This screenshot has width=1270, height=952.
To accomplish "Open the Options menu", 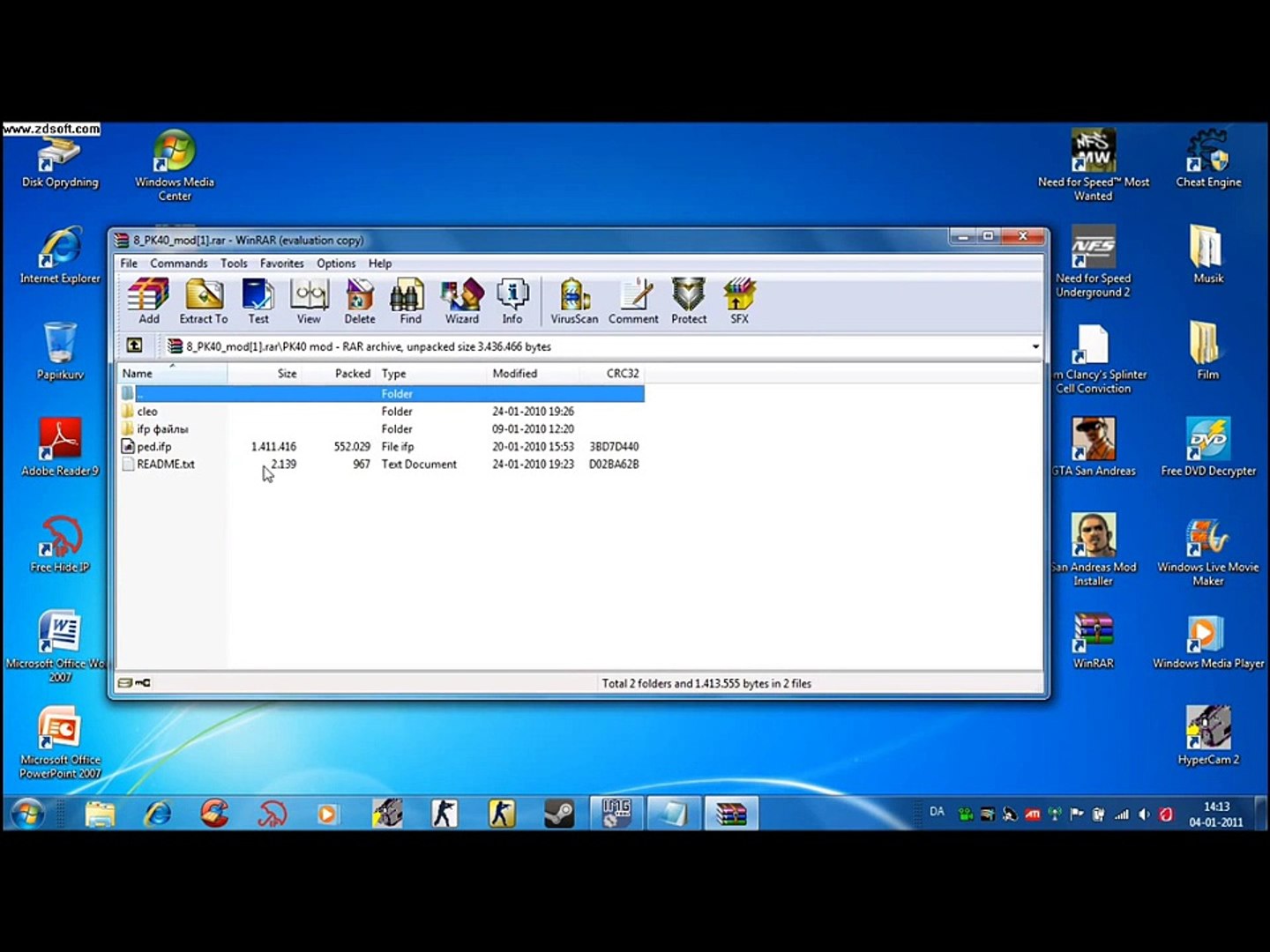I will pyautogui.click(x=336, y=264).
